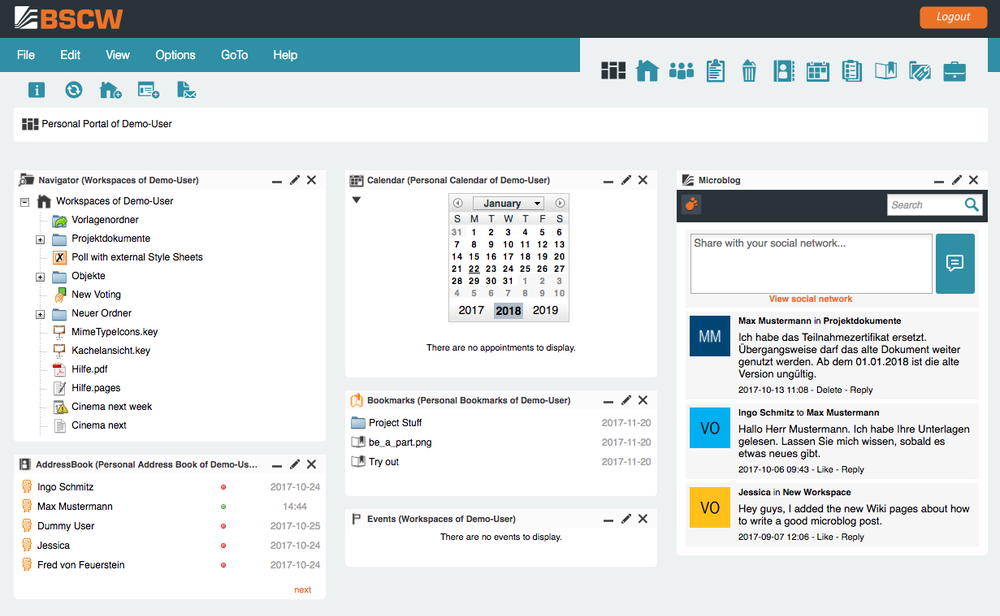Click the calendar icon in the header bar
The image size is (1000, 616).
(x=817, y=70)
